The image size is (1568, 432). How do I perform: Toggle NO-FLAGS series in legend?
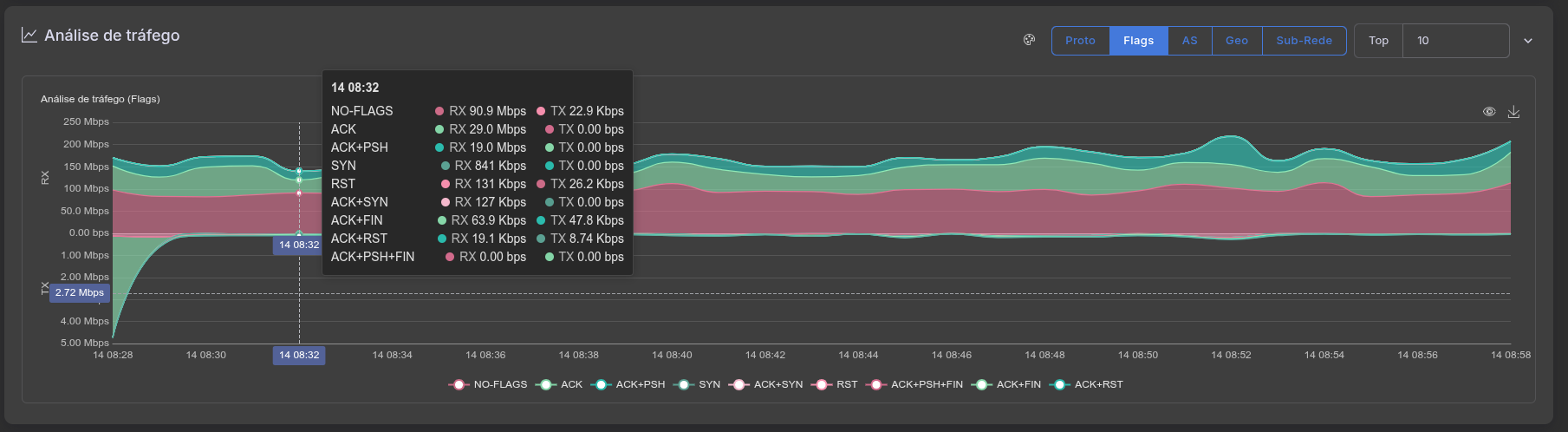488,384
